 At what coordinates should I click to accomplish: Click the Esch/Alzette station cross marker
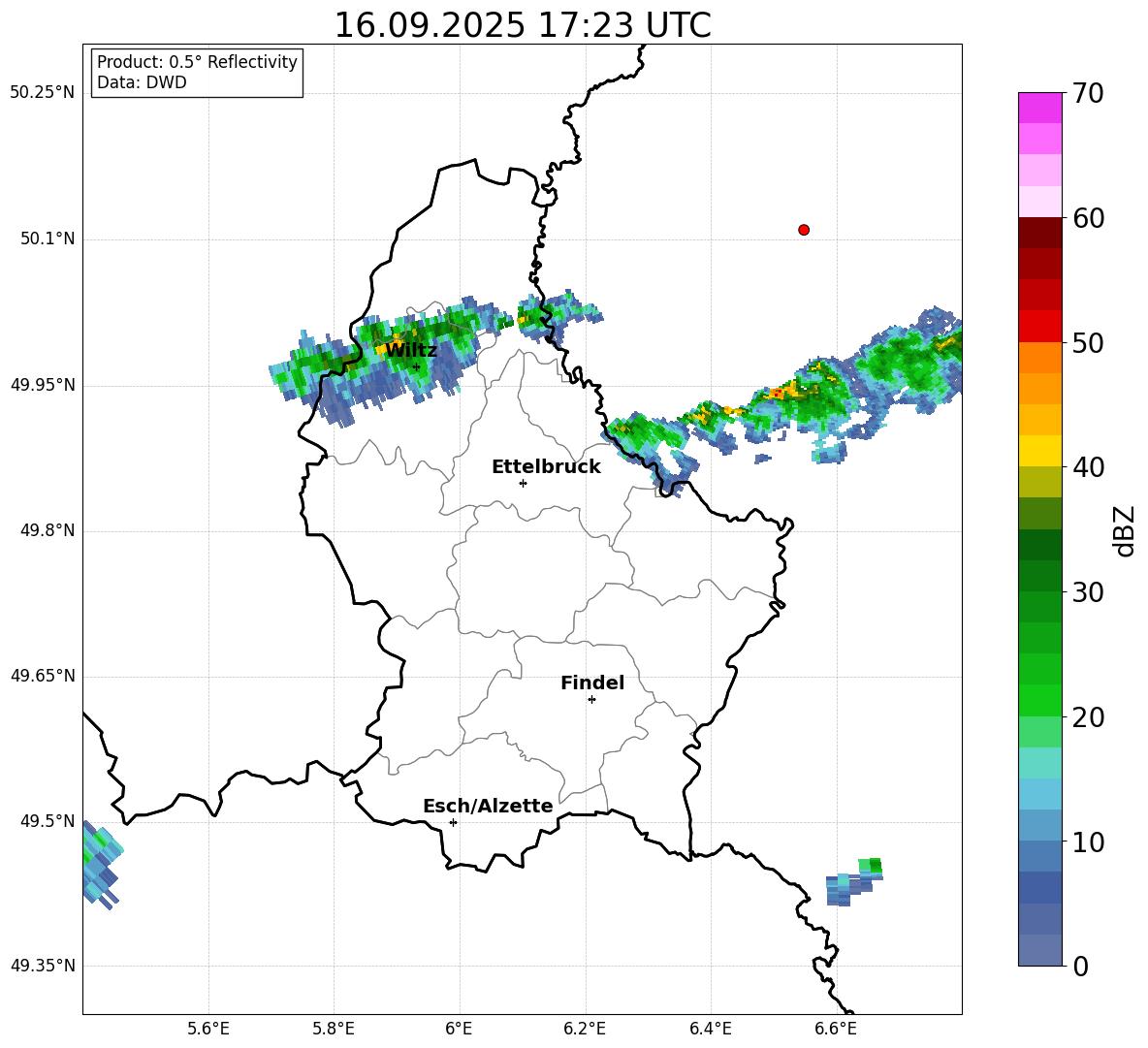pyautogui.click(x=453, y=822)
